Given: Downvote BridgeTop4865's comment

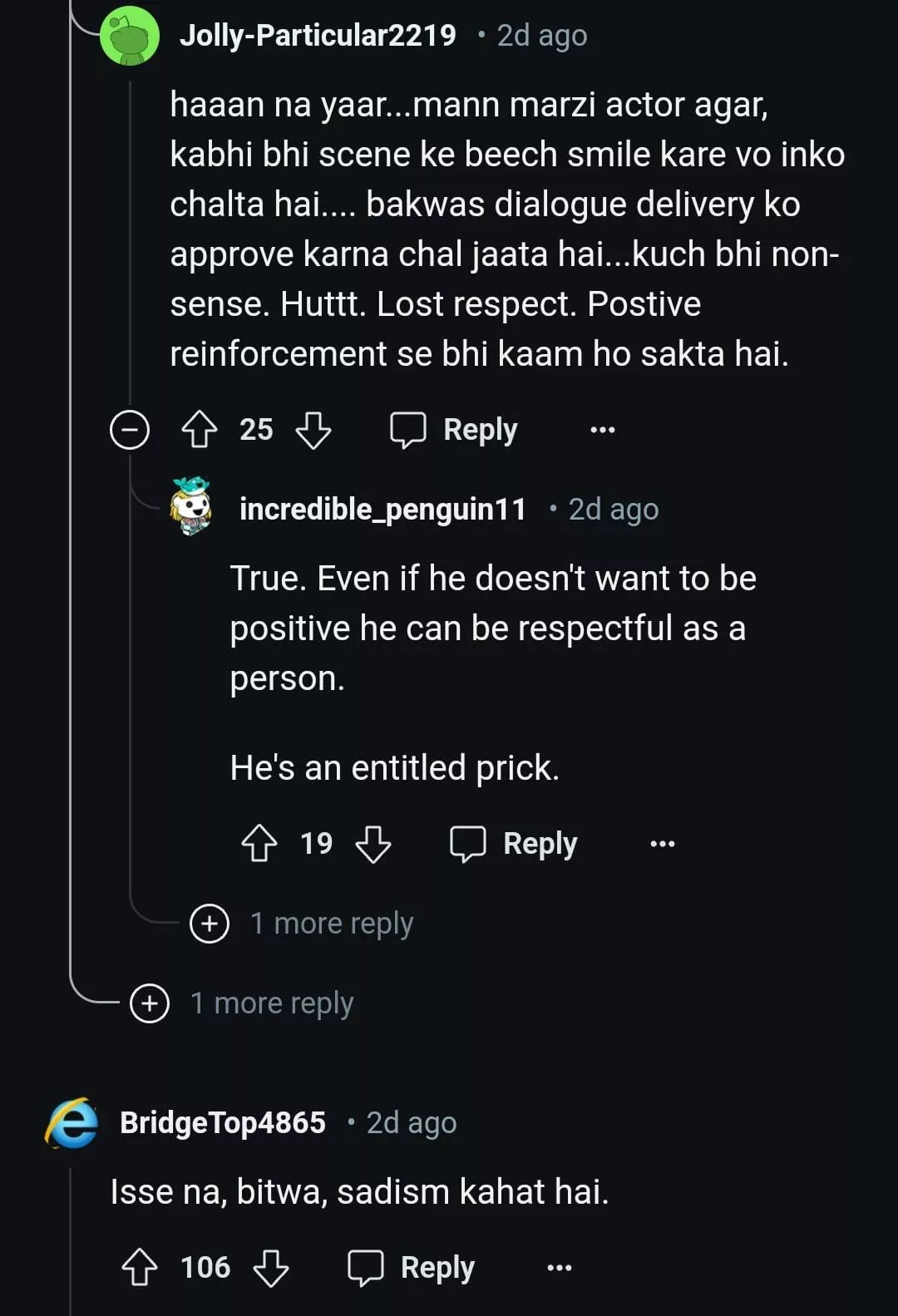Looking at the screenshot, I should click(271, 1268).
